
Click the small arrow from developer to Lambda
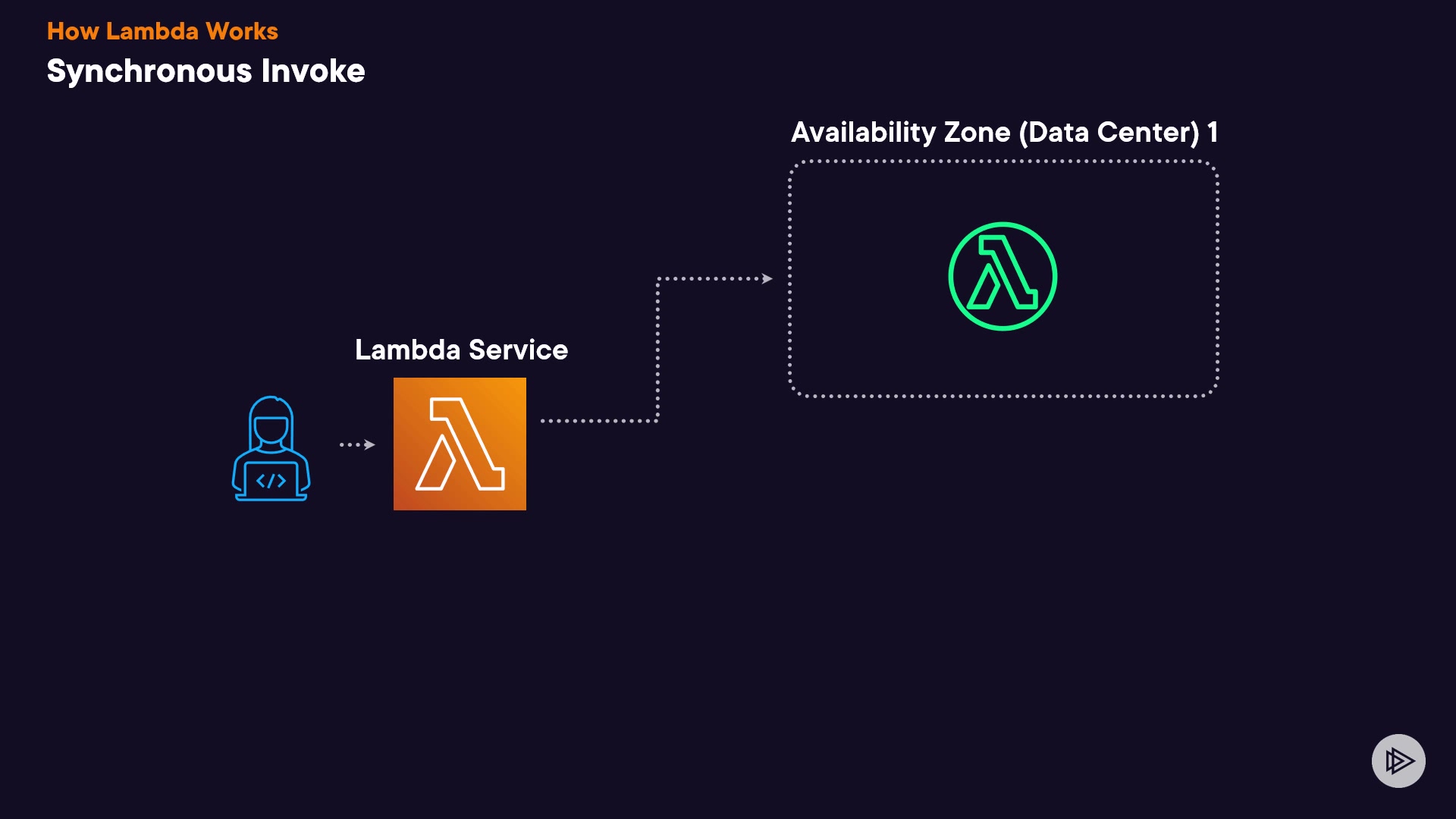[357, 444]
